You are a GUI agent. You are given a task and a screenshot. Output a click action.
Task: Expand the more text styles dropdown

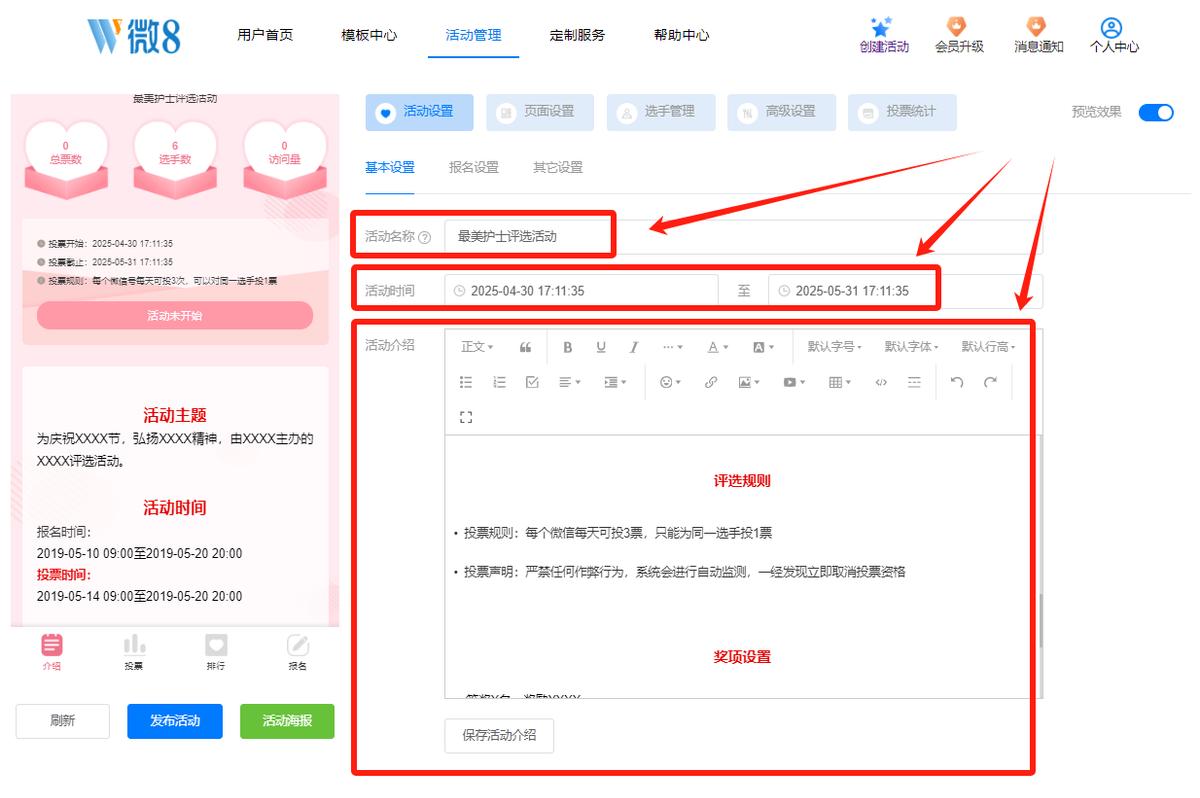(673, 347)
